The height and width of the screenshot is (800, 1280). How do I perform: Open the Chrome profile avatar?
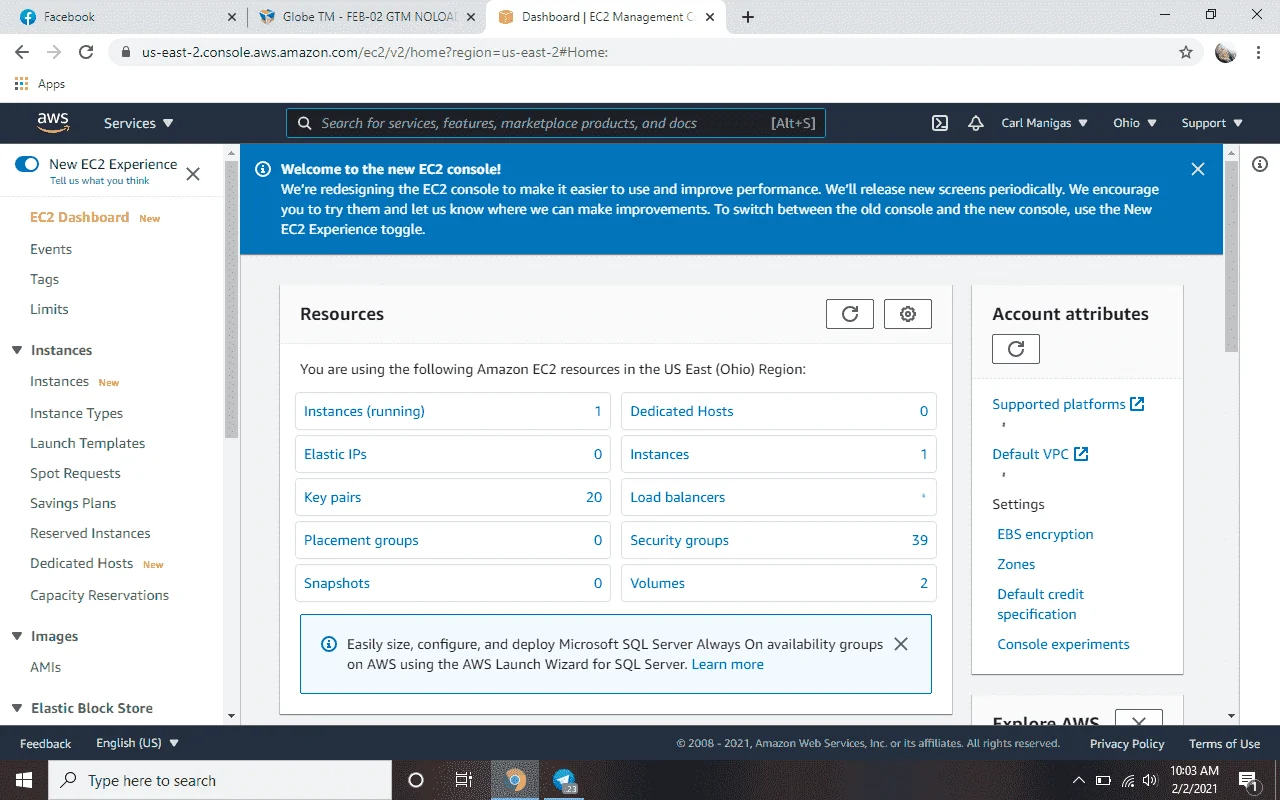click(1226, 52)
